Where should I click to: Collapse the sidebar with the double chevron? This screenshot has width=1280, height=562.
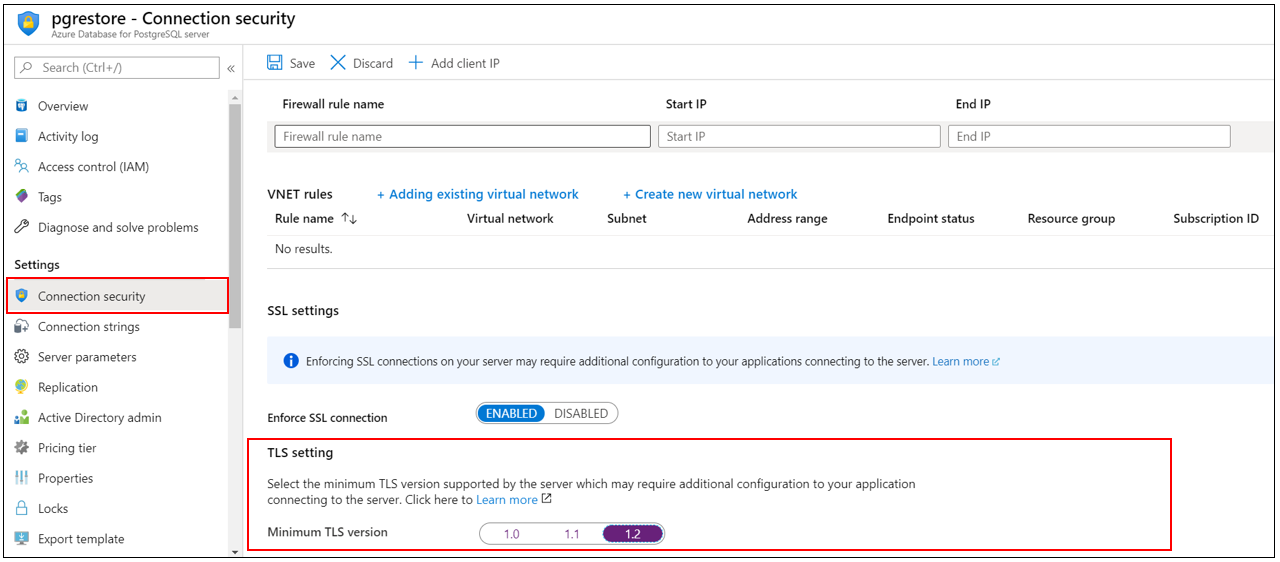pyautogui.click(x=231, y=68)
